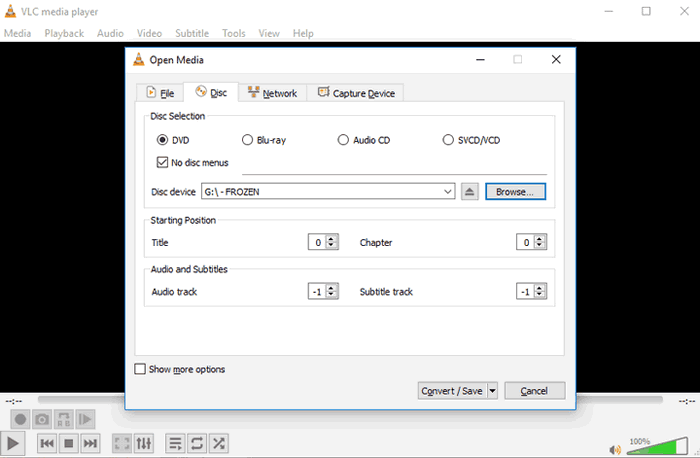Minimize the Open Media dialog
Image resolution: width=700 pixels, height=458 pixels.
(x=480, y=59)
